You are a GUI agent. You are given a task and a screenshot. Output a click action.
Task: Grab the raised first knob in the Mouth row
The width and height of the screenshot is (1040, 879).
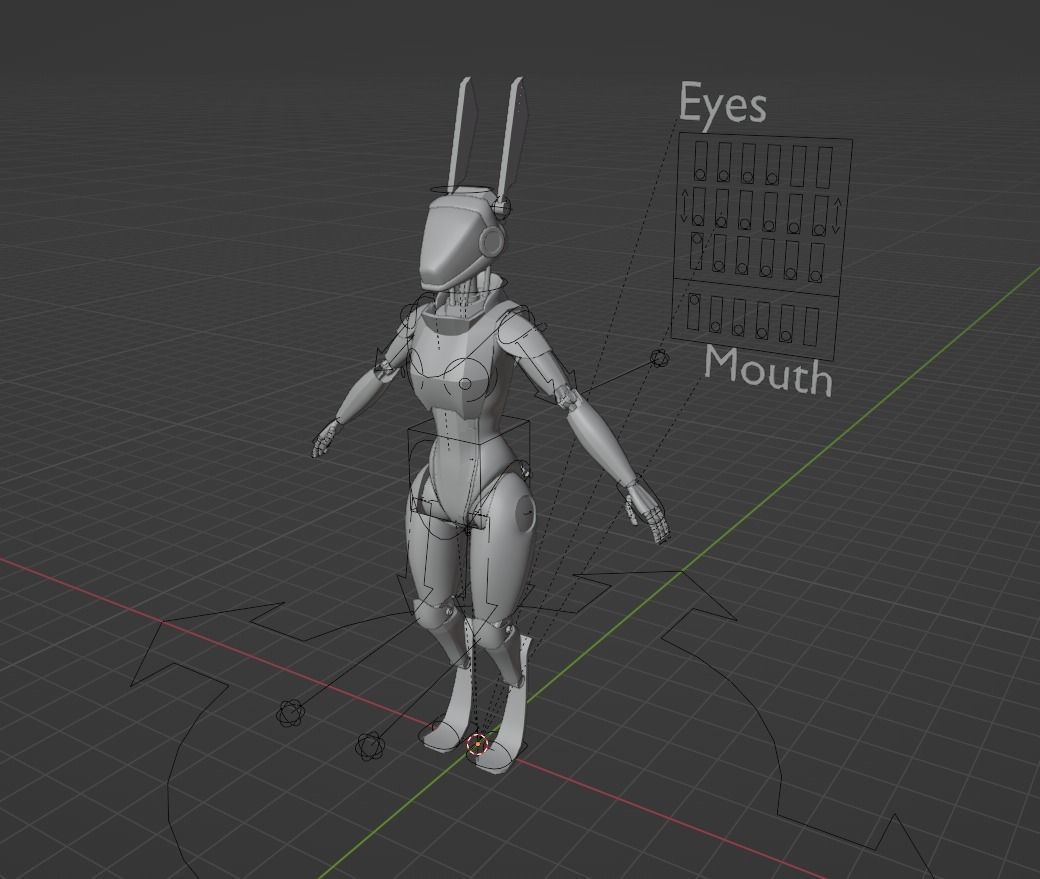click(x=694, y=300)
